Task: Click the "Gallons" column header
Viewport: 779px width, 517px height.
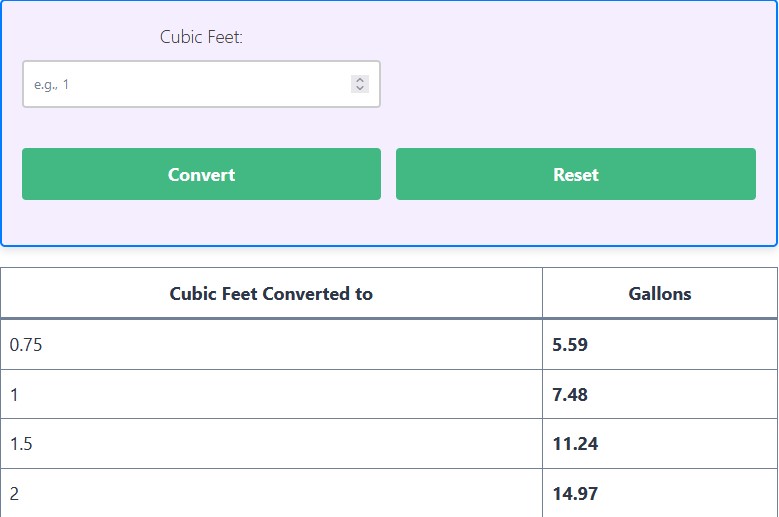Action: [660, 293]
